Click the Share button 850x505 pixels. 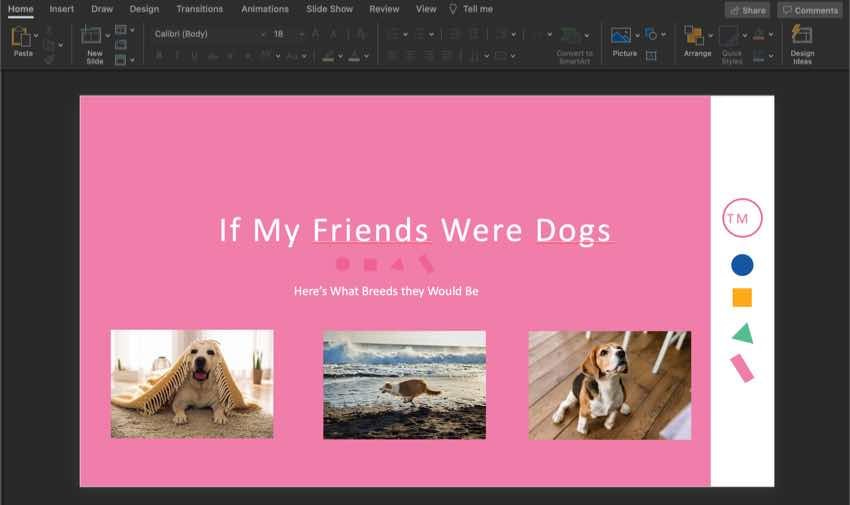pyautogui.click(x=747, y=10)
